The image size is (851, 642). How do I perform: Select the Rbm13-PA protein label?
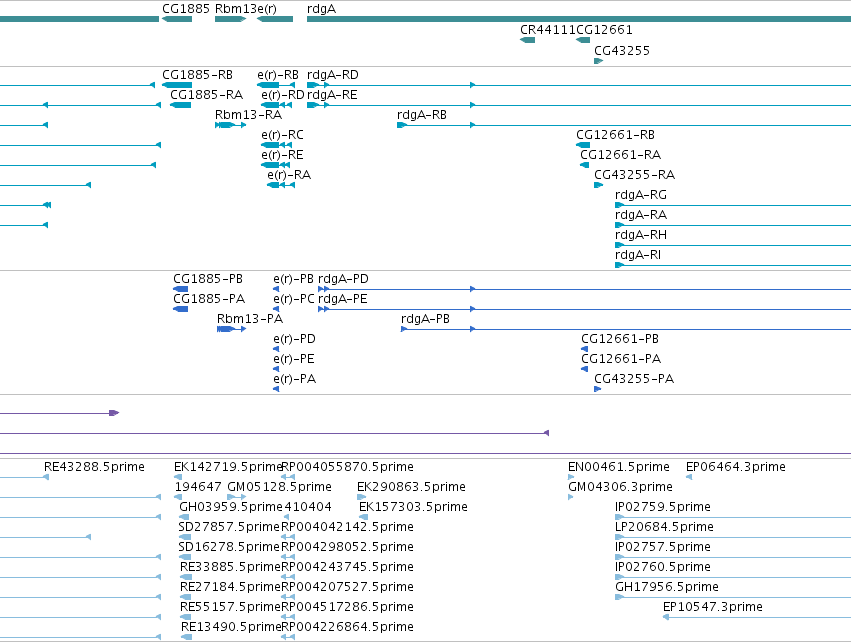[250, 319]
